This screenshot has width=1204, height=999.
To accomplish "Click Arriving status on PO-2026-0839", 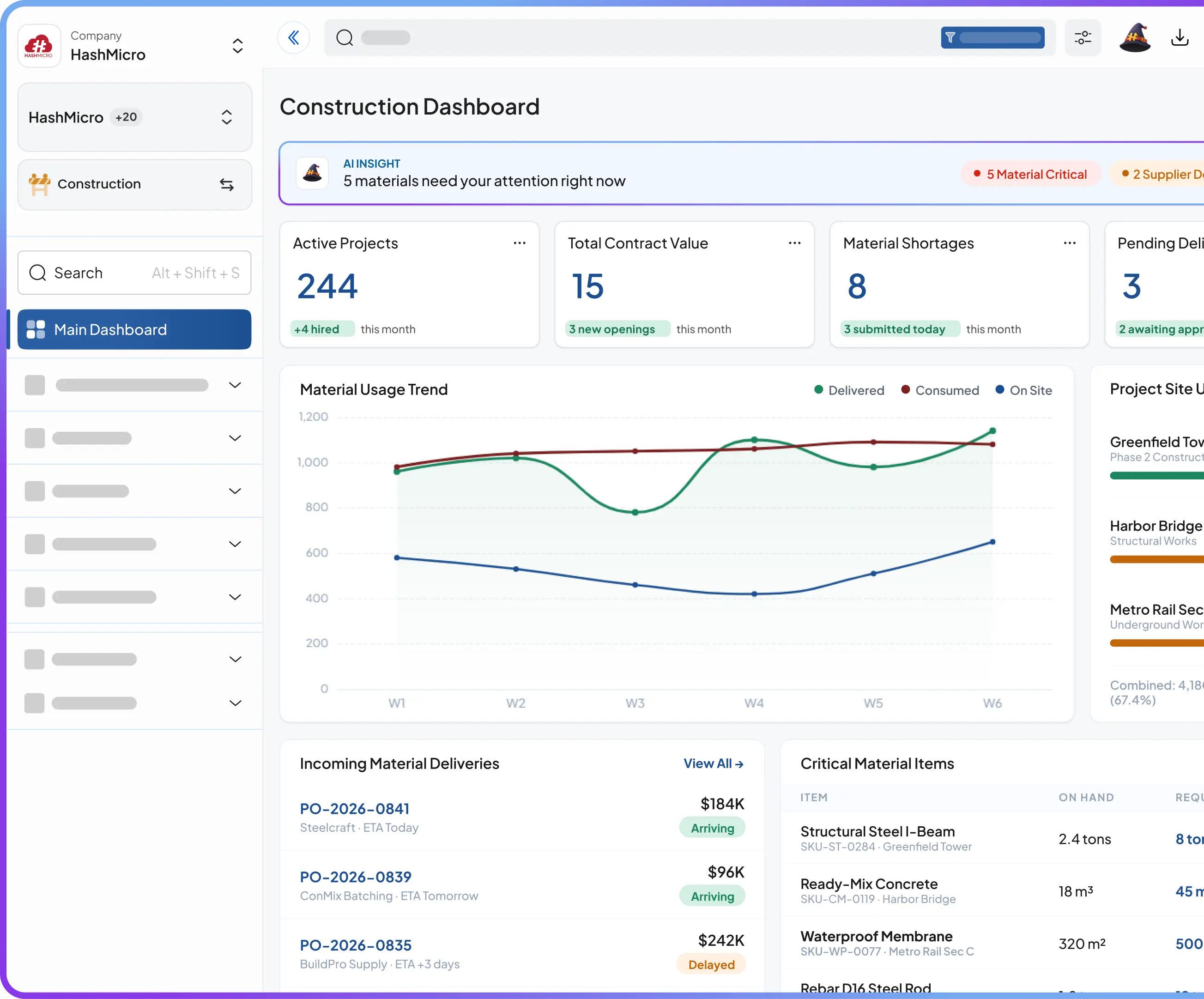I will pyautogui.click(x=712, y=896).
